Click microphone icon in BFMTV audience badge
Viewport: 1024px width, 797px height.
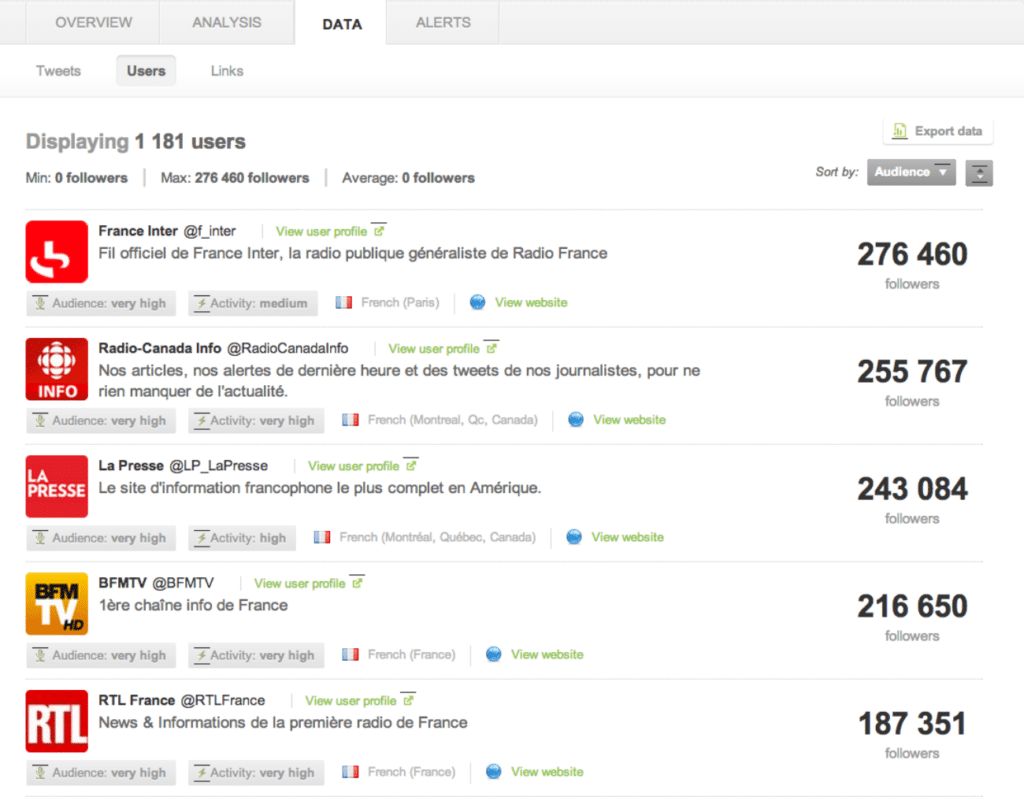(40, 655)
